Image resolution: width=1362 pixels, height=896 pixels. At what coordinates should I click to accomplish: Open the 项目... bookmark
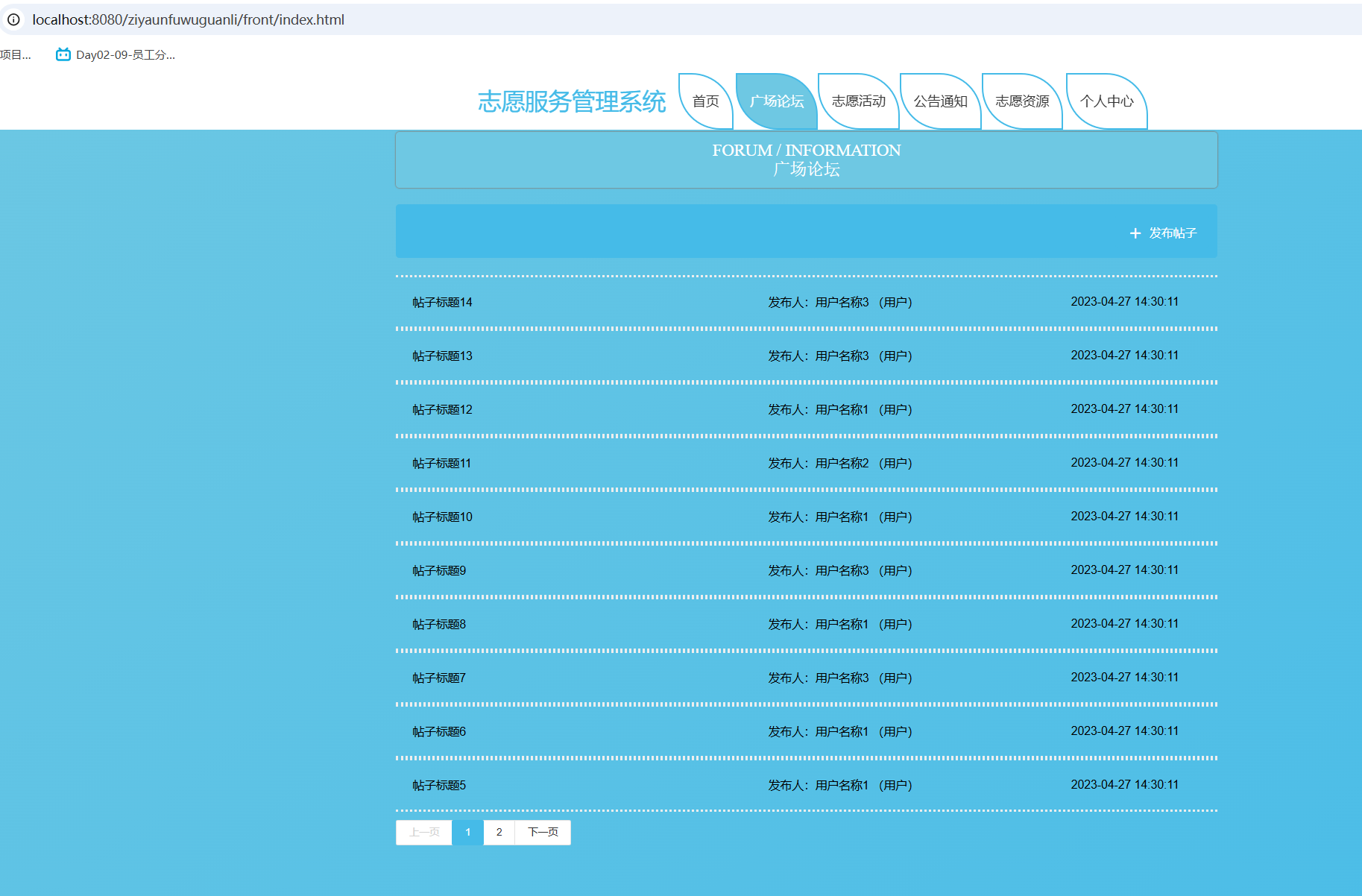click(16, 54)
